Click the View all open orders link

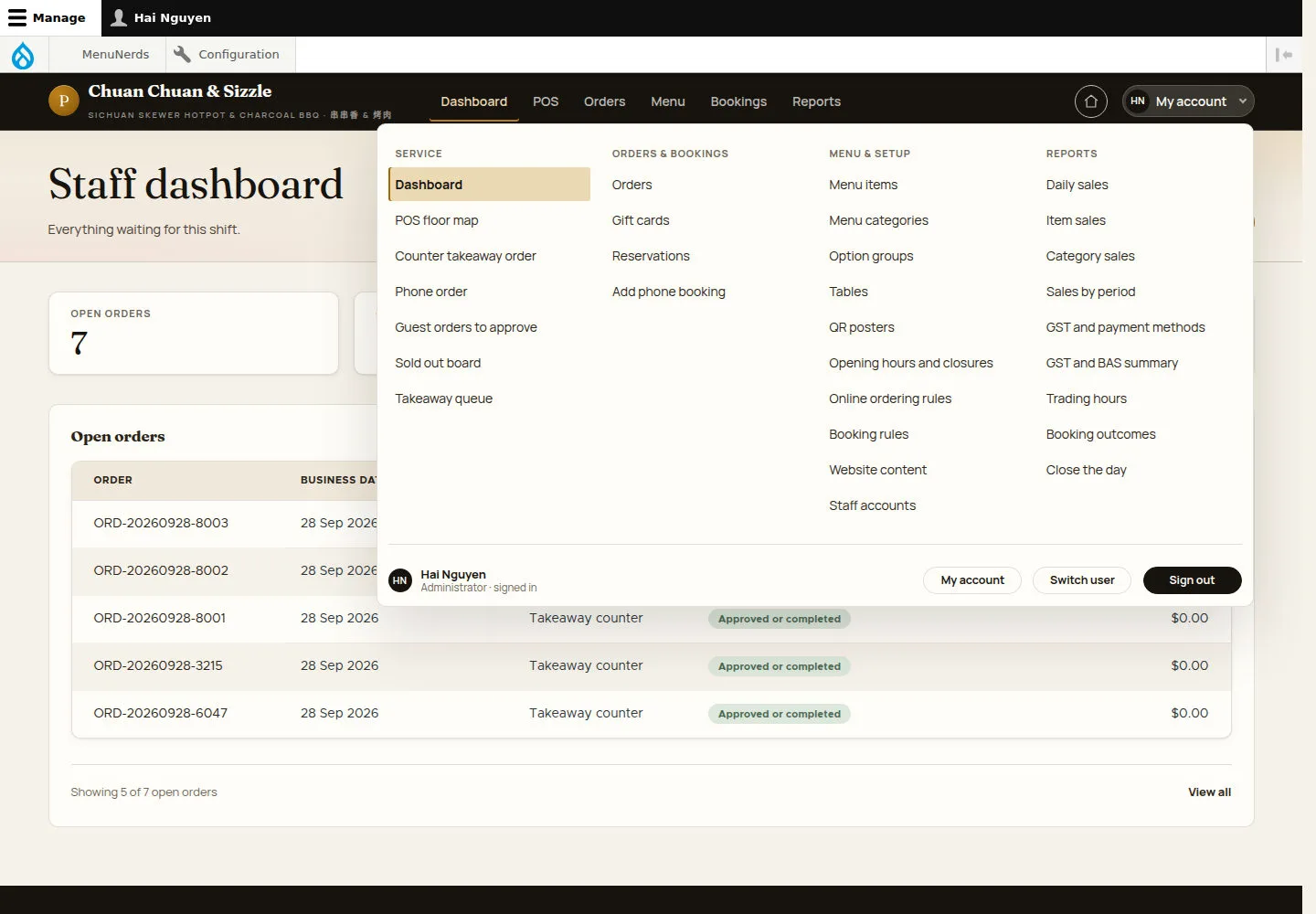(x=1209, y=792)
